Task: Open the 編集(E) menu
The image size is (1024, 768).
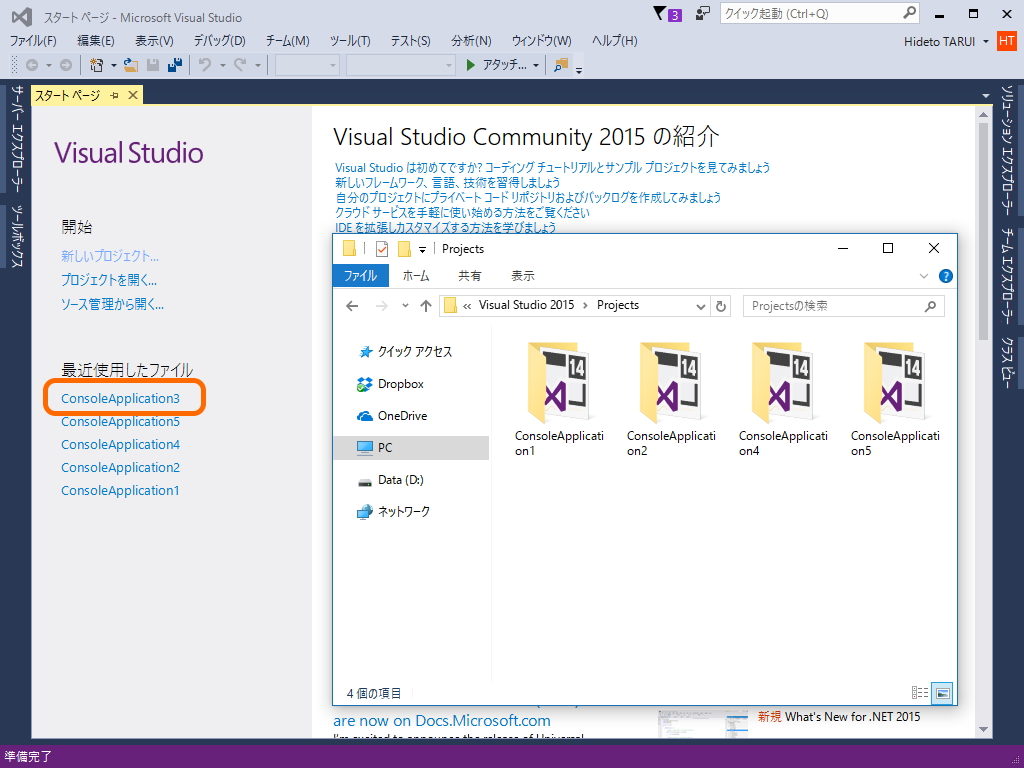Action: pos(95,40)
